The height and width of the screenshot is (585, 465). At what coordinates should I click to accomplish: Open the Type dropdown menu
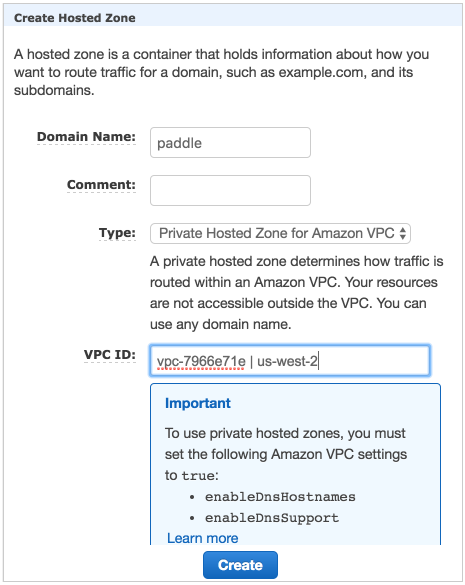point(280,234)
